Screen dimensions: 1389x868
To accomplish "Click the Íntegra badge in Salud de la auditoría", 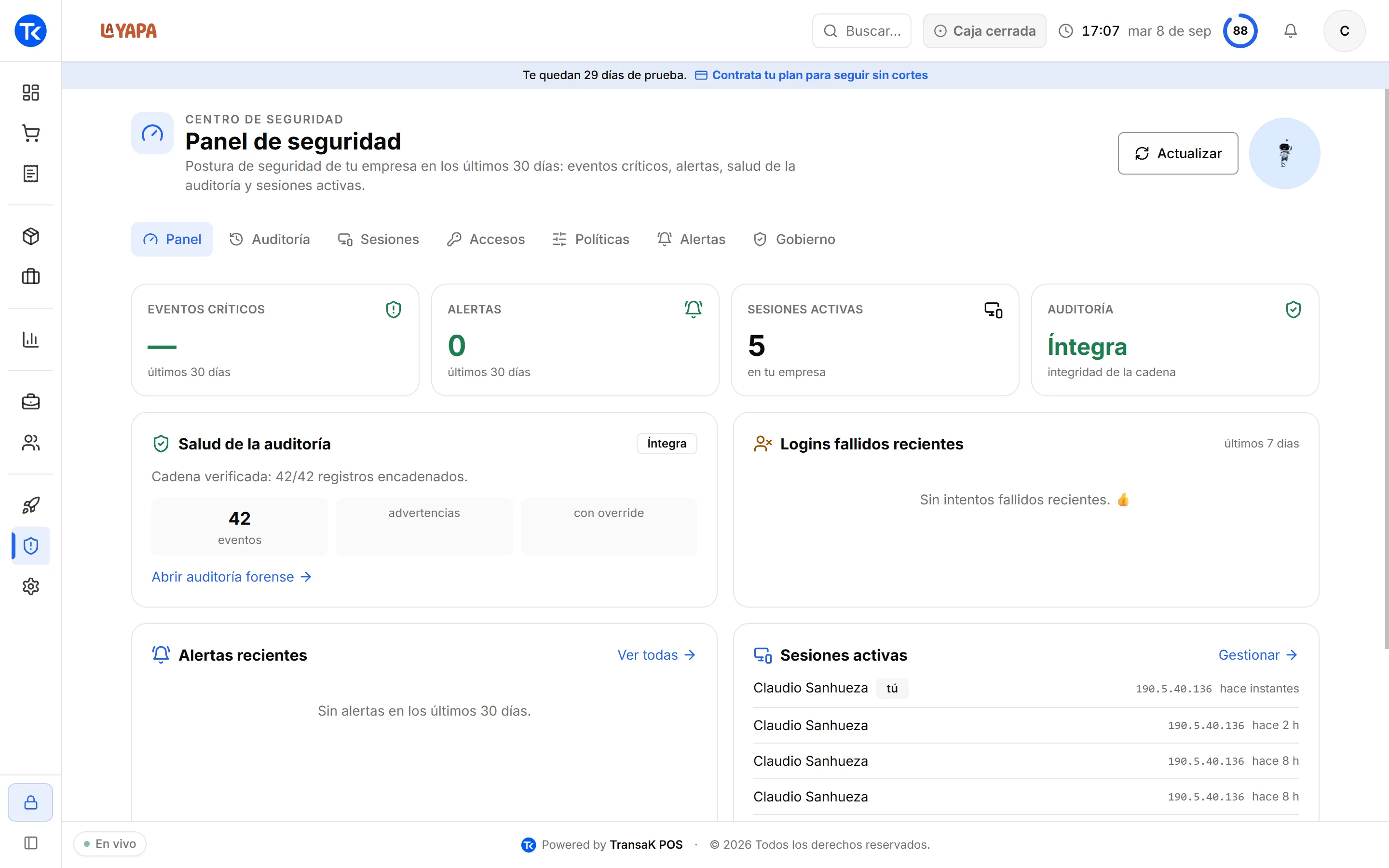I will coord(667,443).
